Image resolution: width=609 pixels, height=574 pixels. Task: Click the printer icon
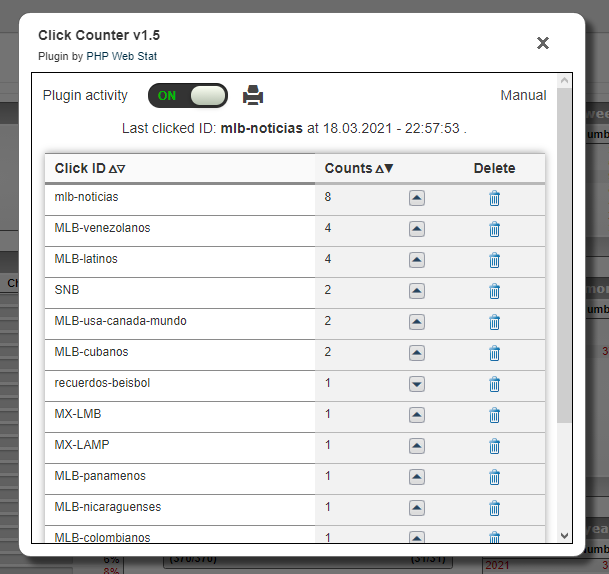coord(253,96)
